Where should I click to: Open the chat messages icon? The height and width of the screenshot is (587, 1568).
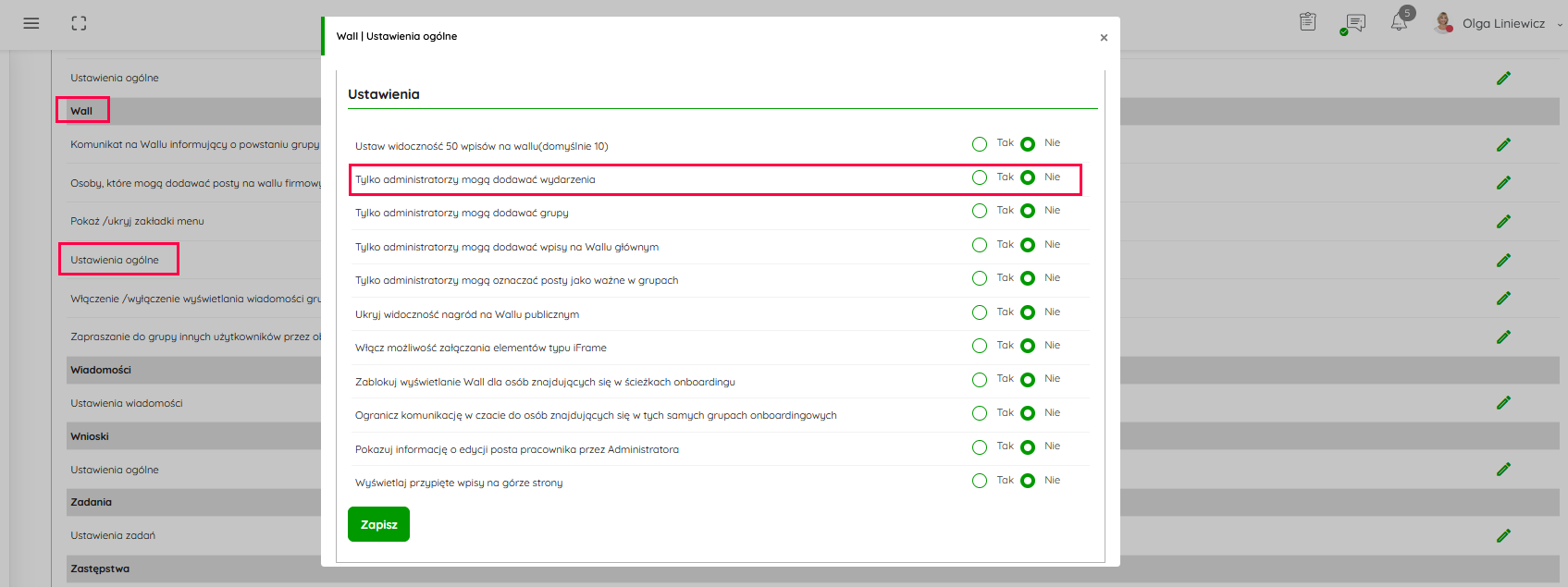[1355, 23]
